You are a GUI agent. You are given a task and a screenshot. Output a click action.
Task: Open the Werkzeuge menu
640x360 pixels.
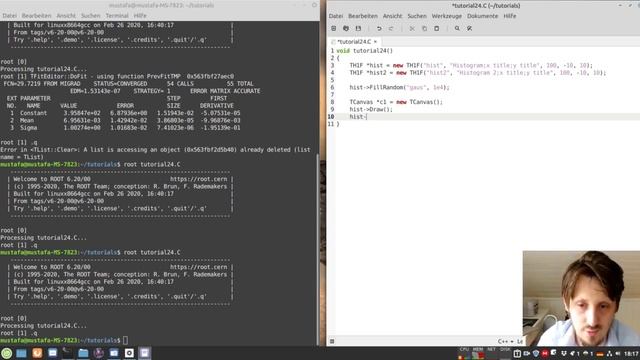tap(447, 16)
